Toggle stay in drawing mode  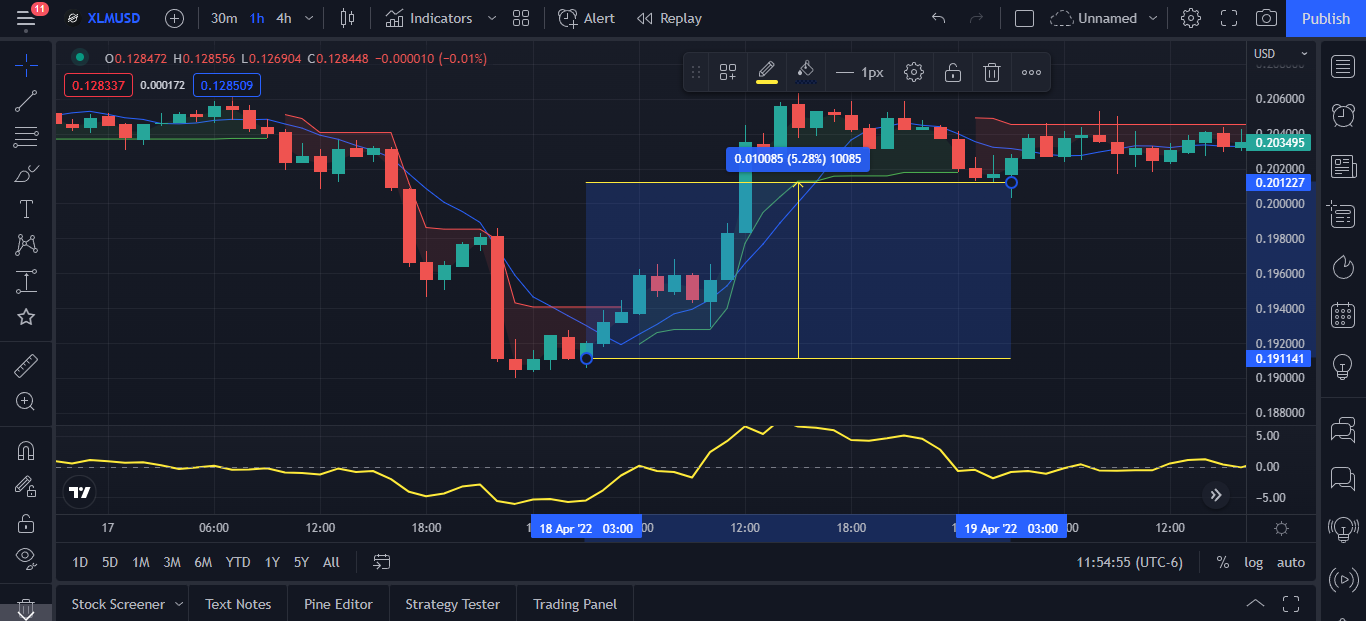pos(26,487)
